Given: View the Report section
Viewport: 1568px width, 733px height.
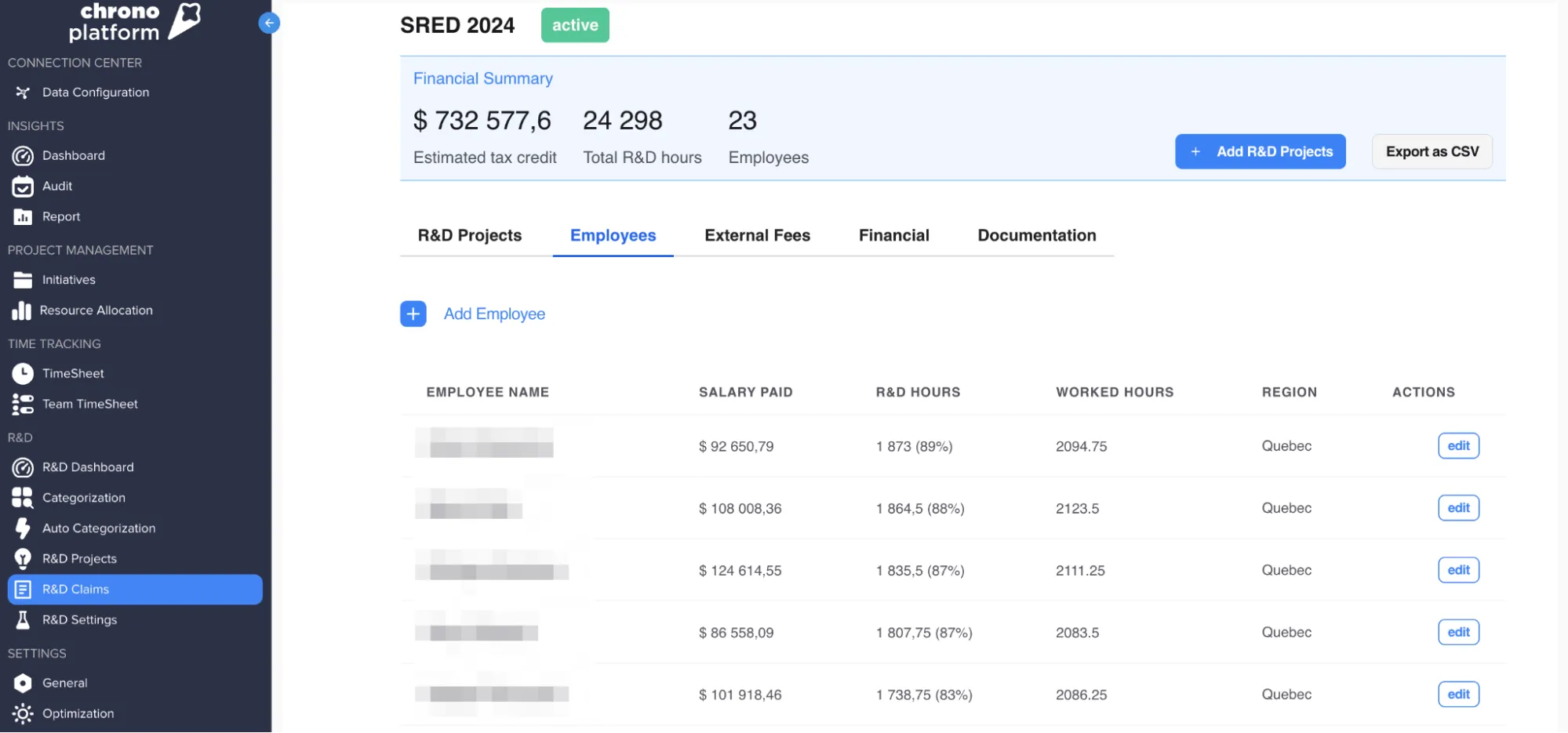Looking at the screenshot, I should coord(61,216).
